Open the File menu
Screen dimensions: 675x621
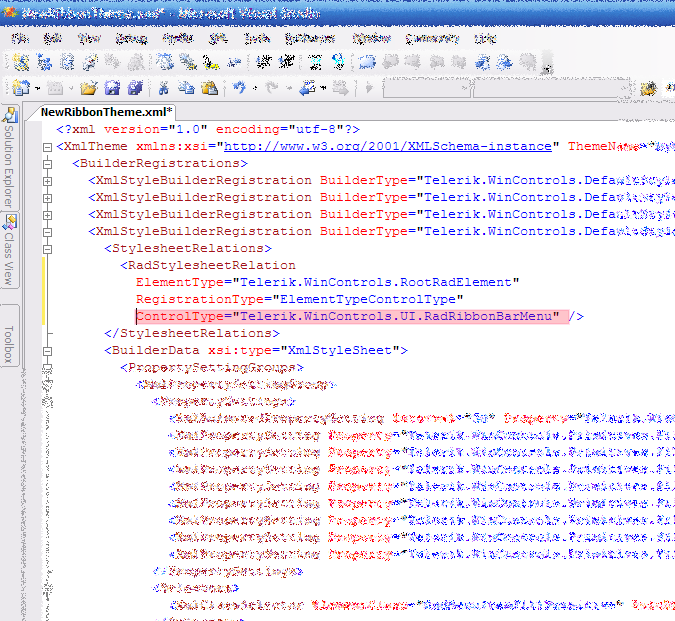click(20, 39)
